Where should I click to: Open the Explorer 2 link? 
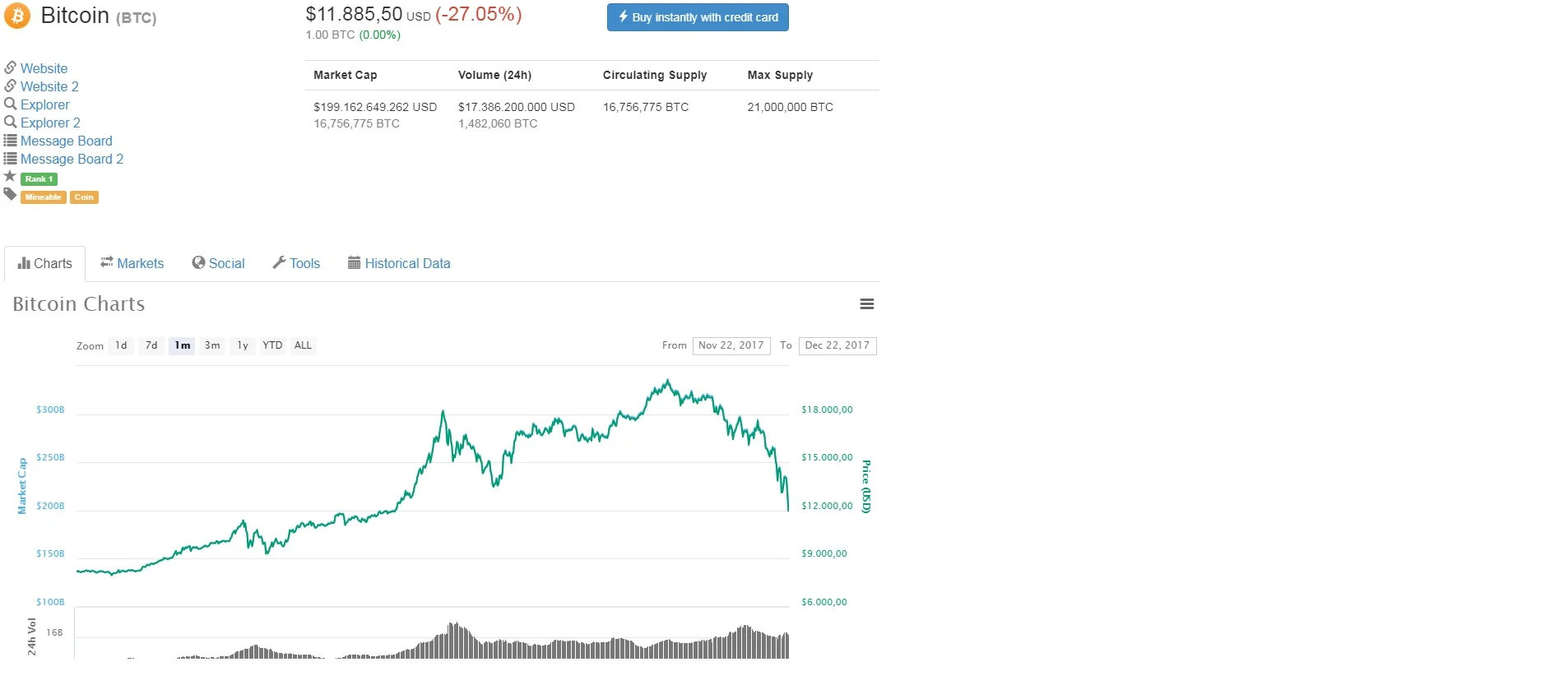[x=50, y=123]
